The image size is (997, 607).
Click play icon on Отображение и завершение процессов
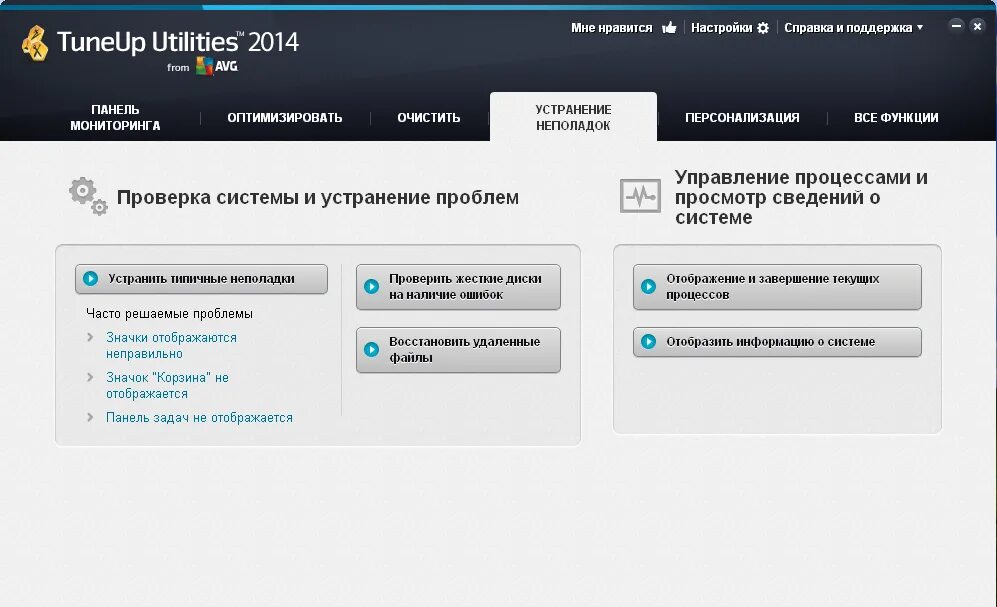pyautogui.click(x=649, y=287)
